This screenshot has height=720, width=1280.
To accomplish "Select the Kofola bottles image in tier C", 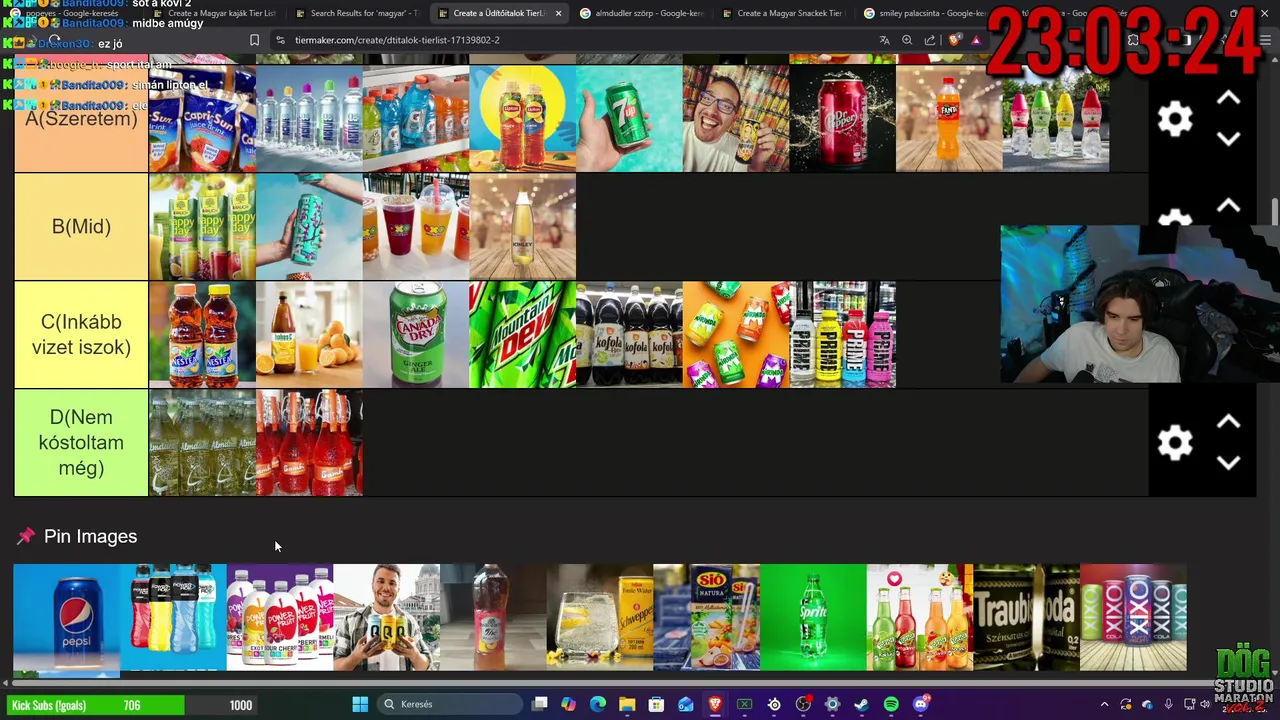I will [x=629, y=334].
